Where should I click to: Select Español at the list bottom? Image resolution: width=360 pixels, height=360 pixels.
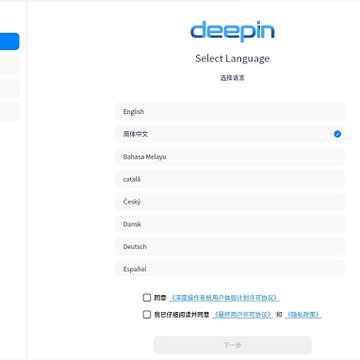230,268
